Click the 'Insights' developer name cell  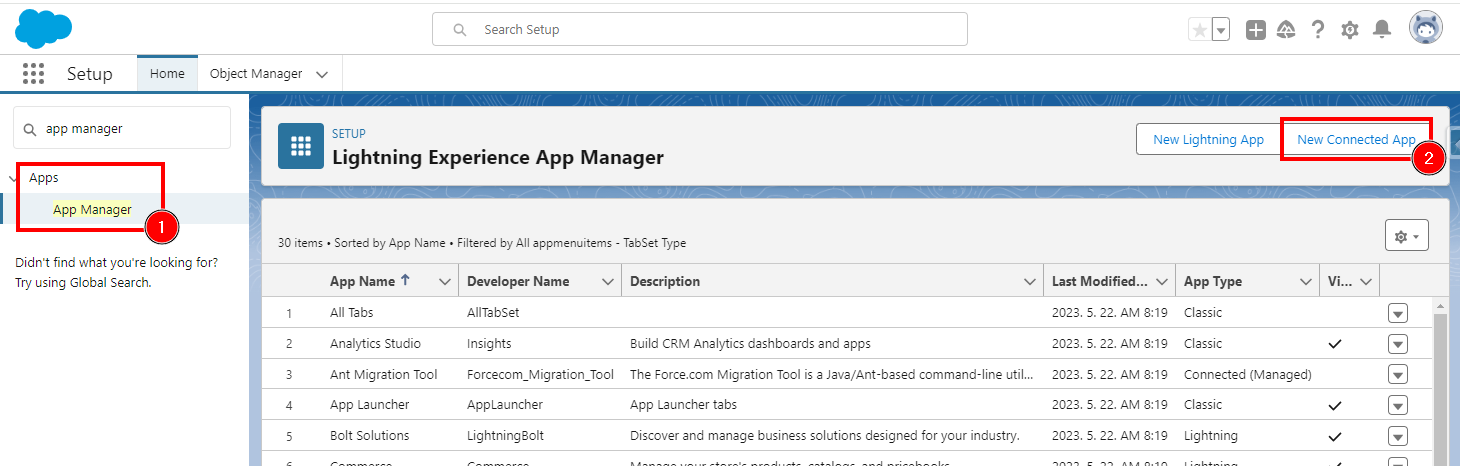tap(489, 343)
